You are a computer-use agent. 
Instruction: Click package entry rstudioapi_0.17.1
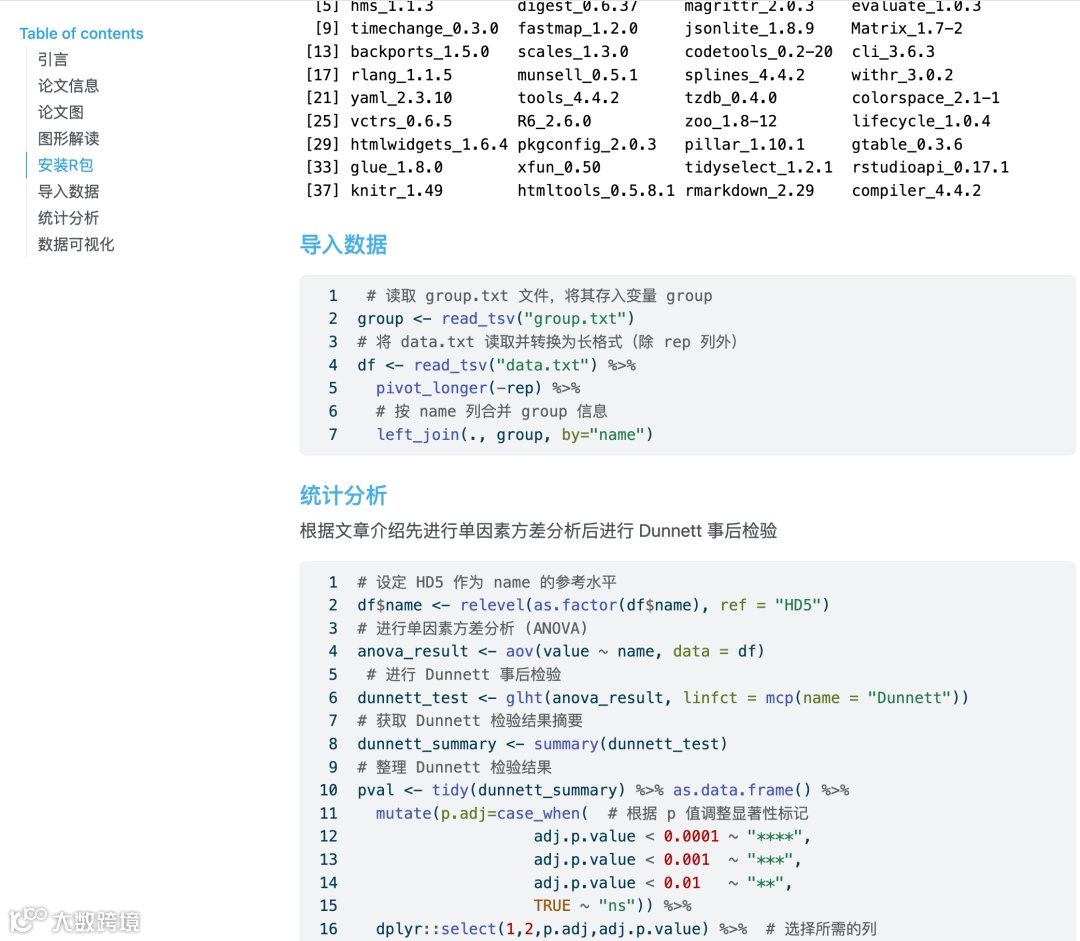pyautogui.click(x=930, y=167)
